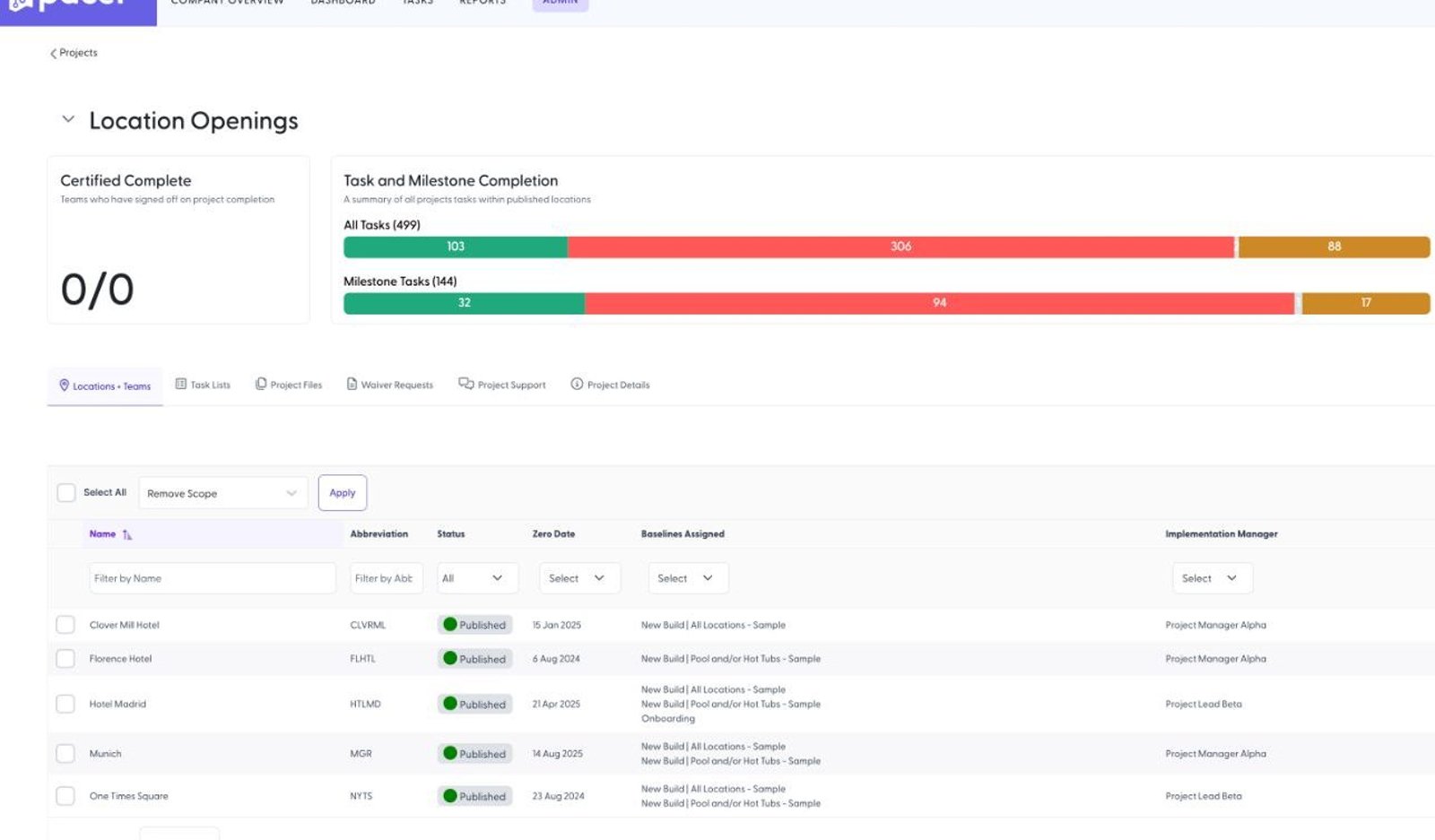Click the NYTS abbreviation cell
Image resolution: width=1435 pixels, height=840 pixels.
(361, 796)
